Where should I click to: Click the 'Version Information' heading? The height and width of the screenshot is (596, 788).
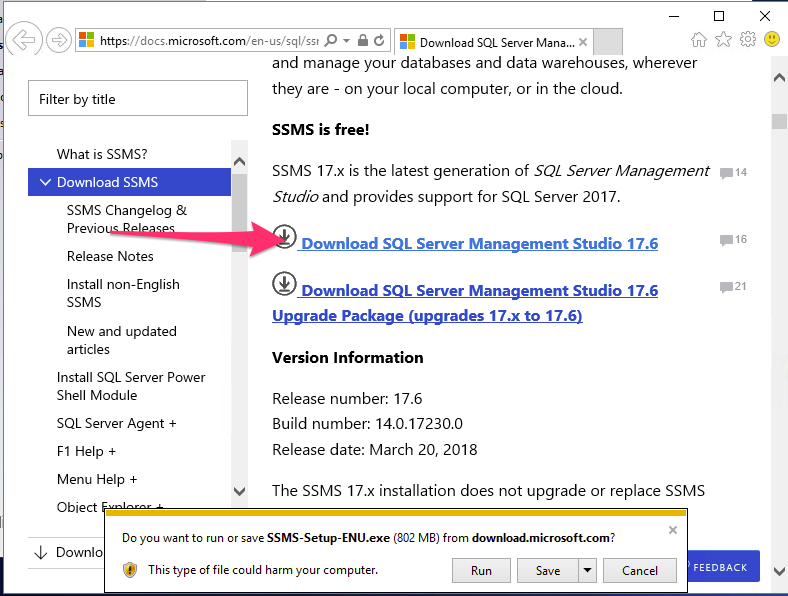[x=348, y=358]
